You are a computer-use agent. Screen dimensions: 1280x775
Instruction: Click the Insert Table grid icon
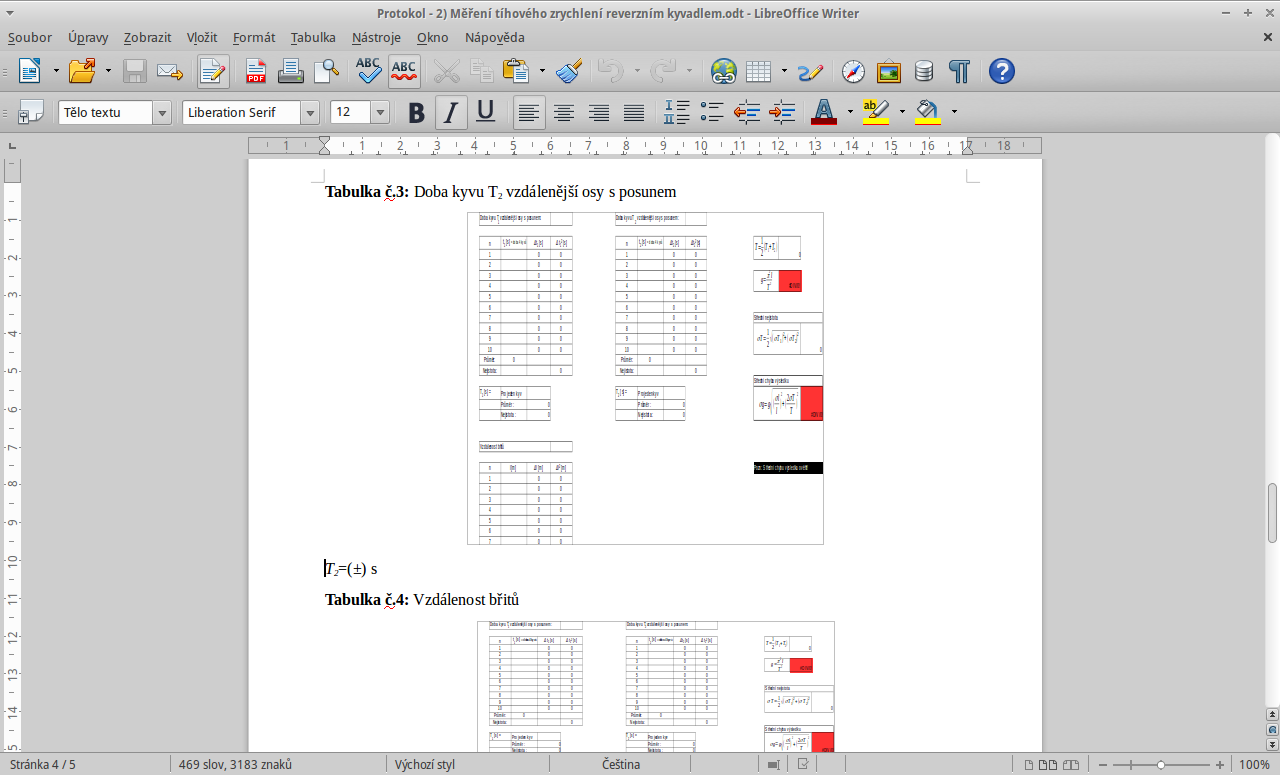tap(758, 71)
